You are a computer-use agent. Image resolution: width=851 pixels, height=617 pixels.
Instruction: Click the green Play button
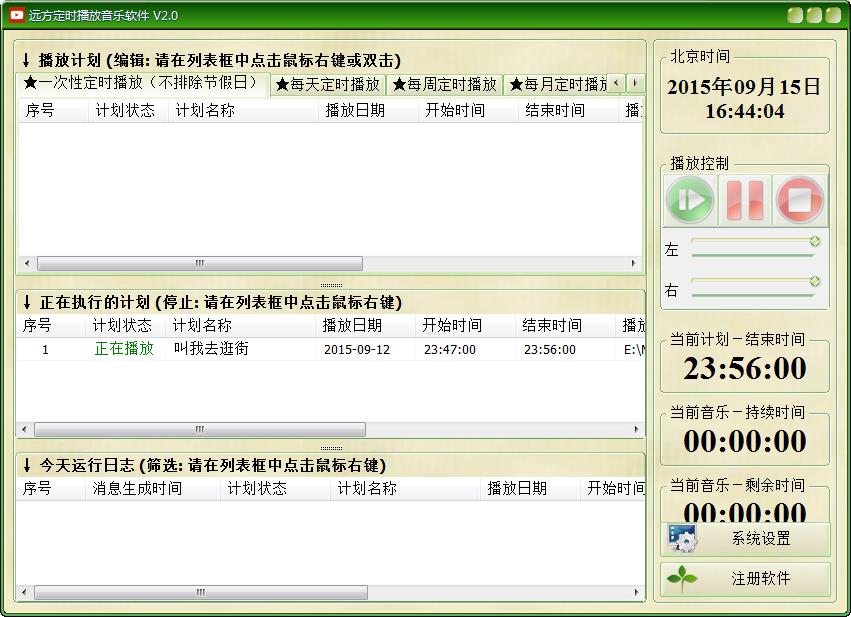(690, 200)
